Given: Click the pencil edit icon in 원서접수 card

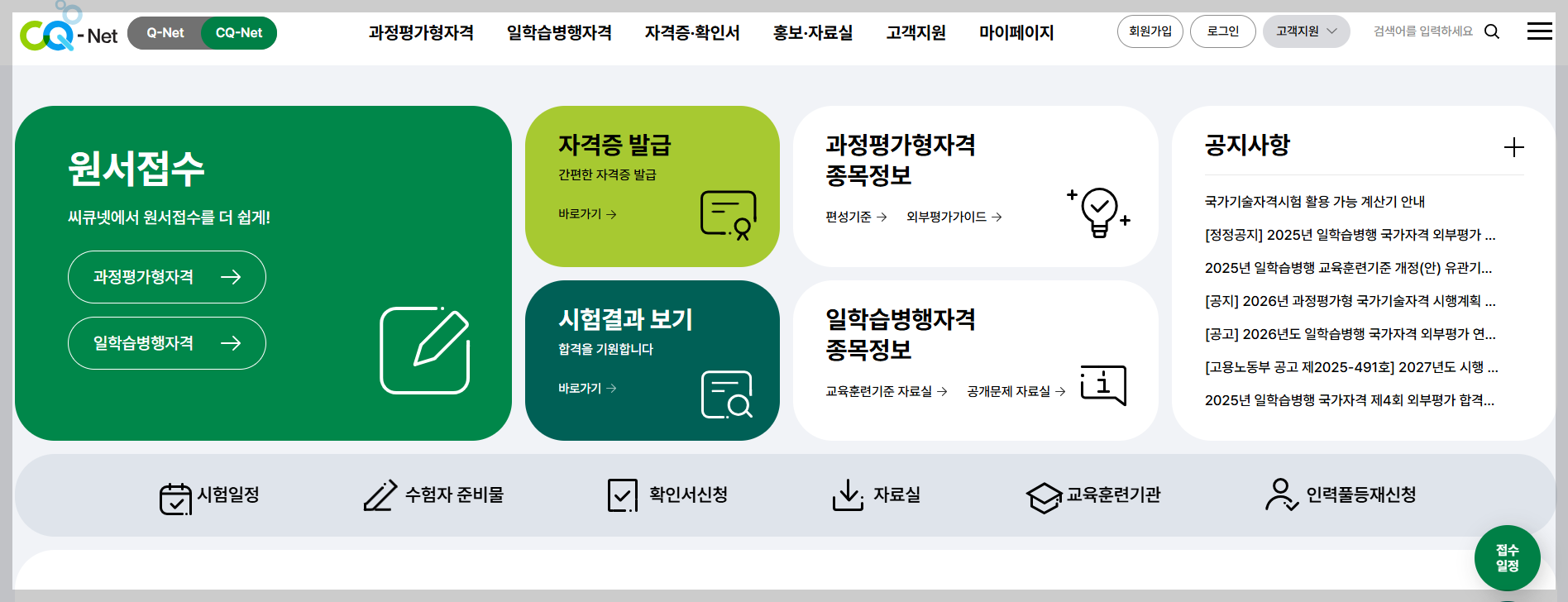Looking at the screenshot, I should (425, 350).
